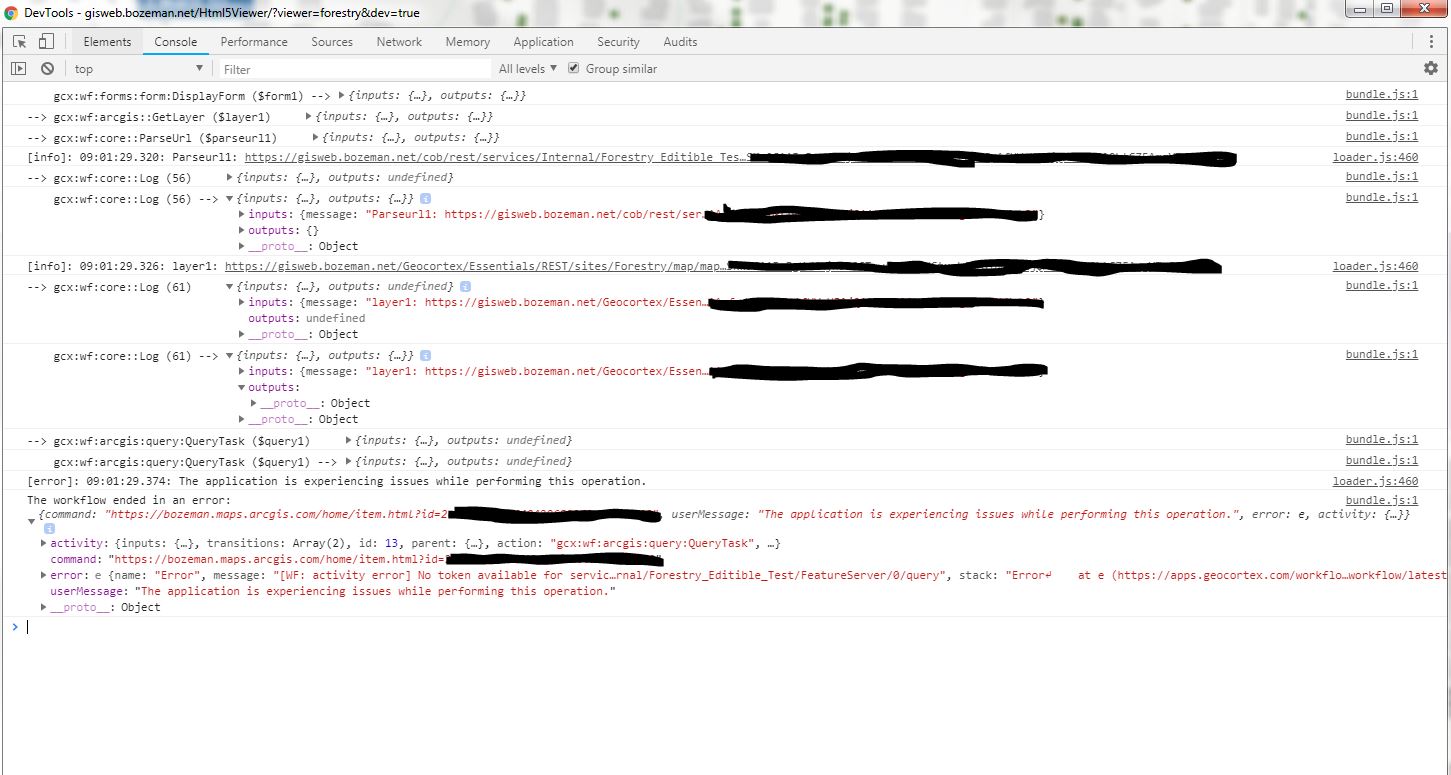
Task: Click info badge beside error command object
Action: click(x=48, y=528)
